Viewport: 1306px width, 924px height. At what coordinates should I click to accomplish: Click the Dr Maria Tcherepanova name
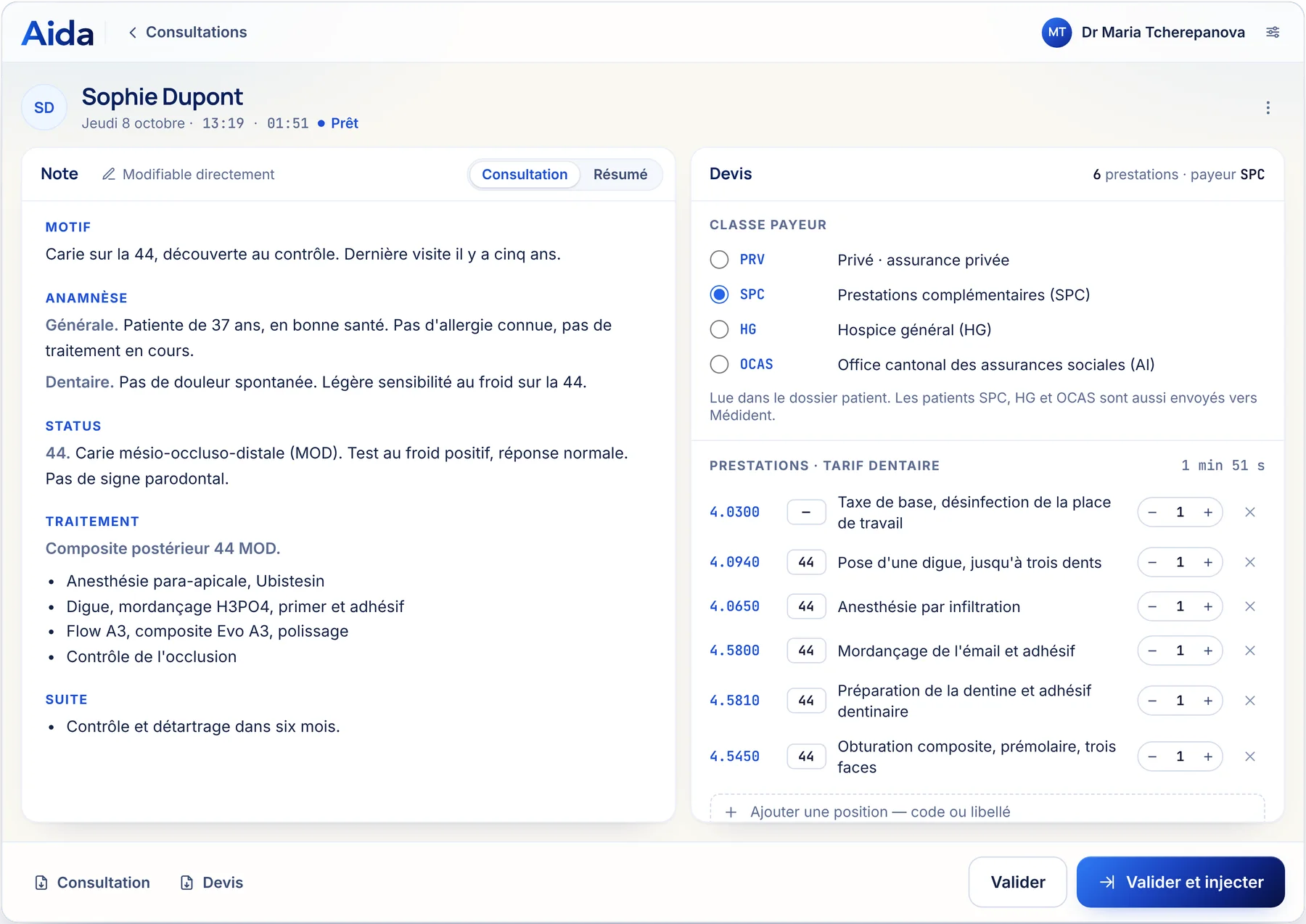(1163, 32)
